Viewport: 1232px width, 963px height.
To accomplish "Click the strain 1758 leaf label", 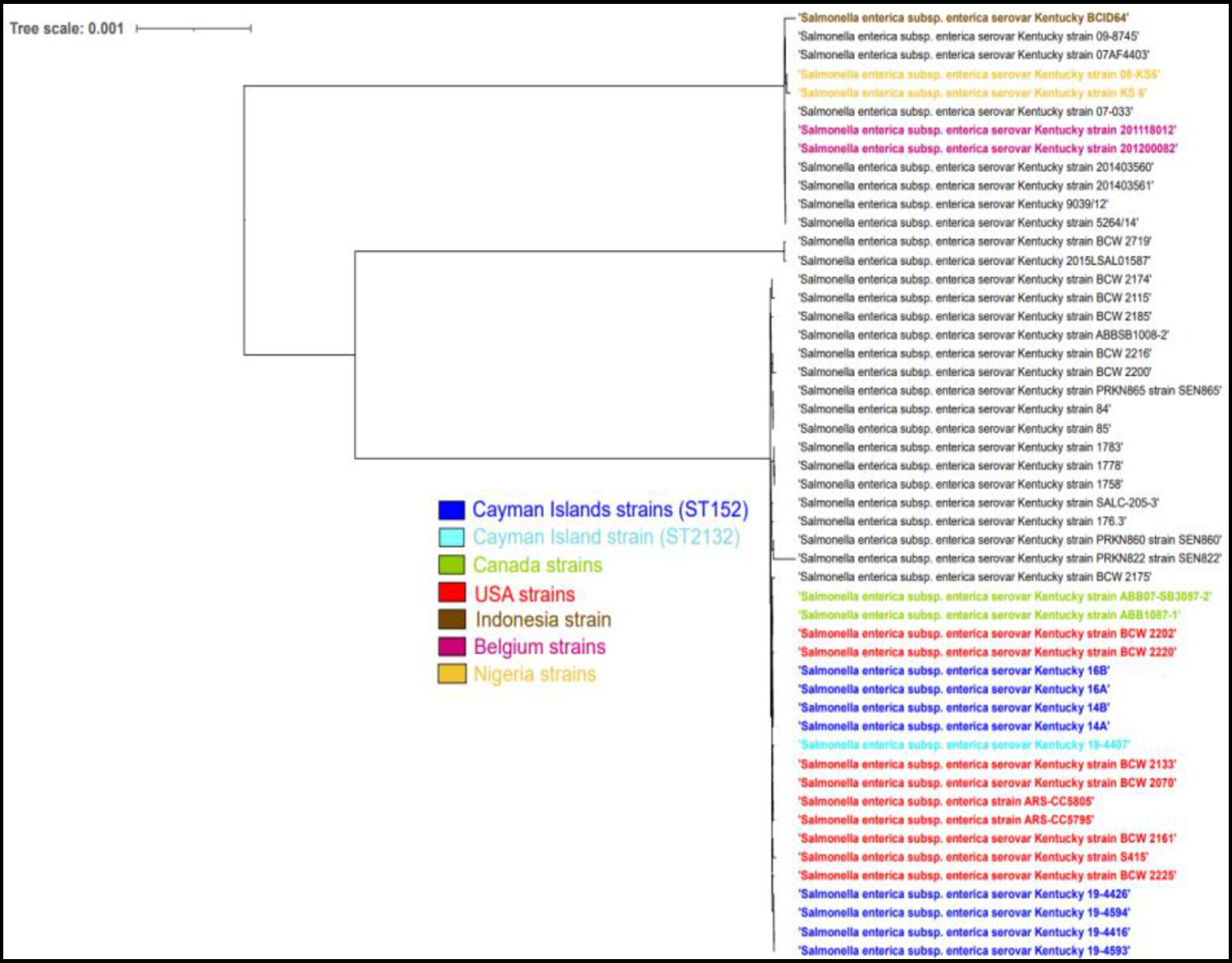I will point(961,484).
